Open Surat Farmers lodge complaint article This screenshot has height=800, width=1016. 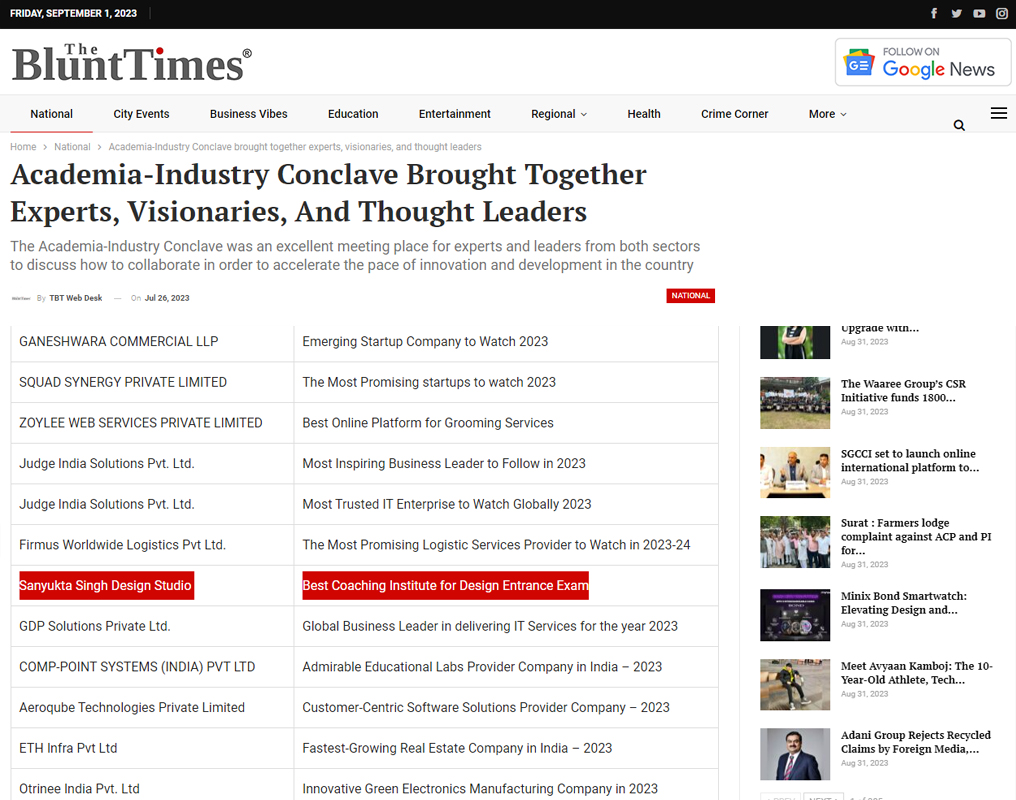[x=916, y=536]
